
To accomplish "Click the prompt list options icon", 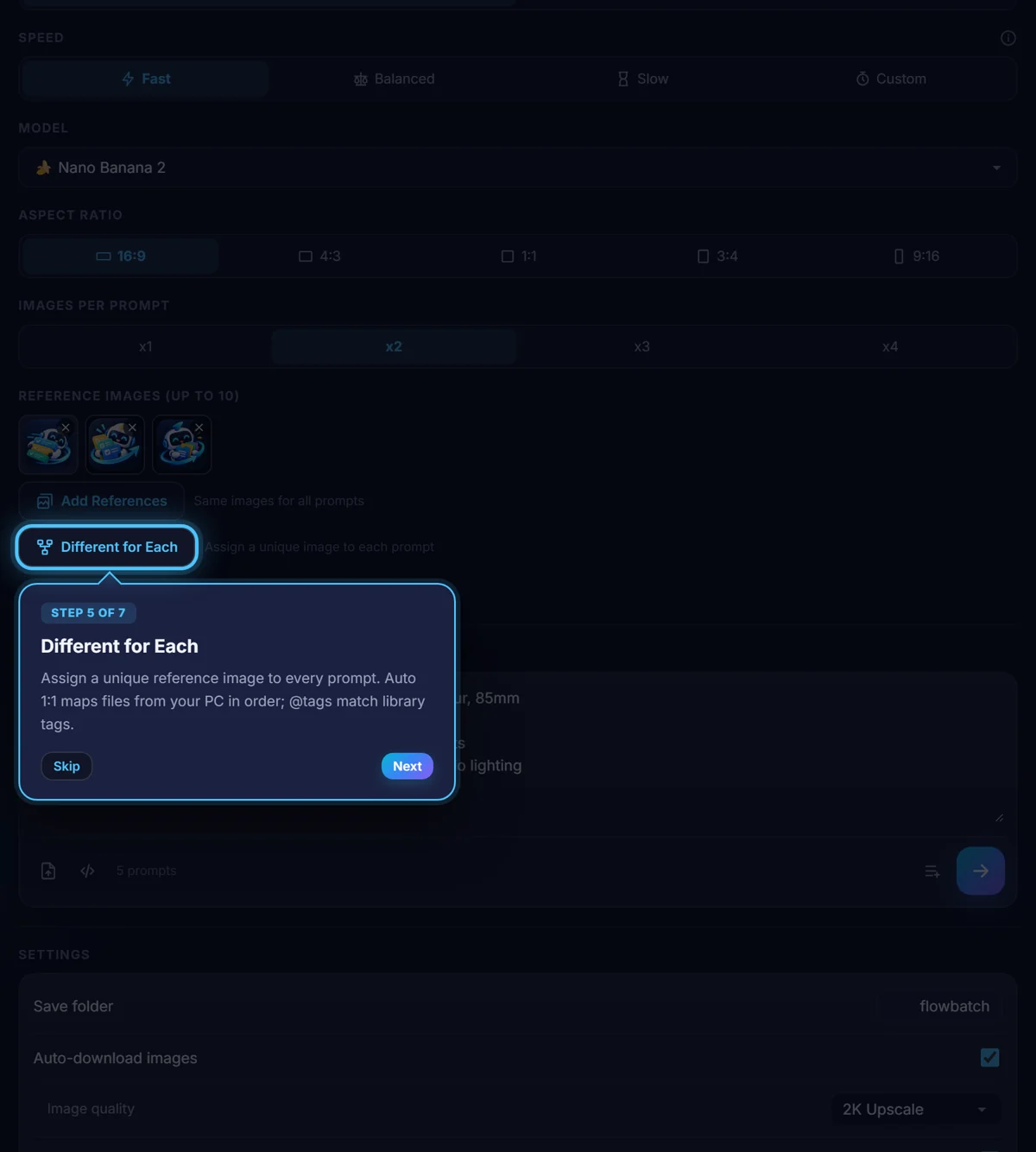I will pyautogui.click(x=932, y=871).
